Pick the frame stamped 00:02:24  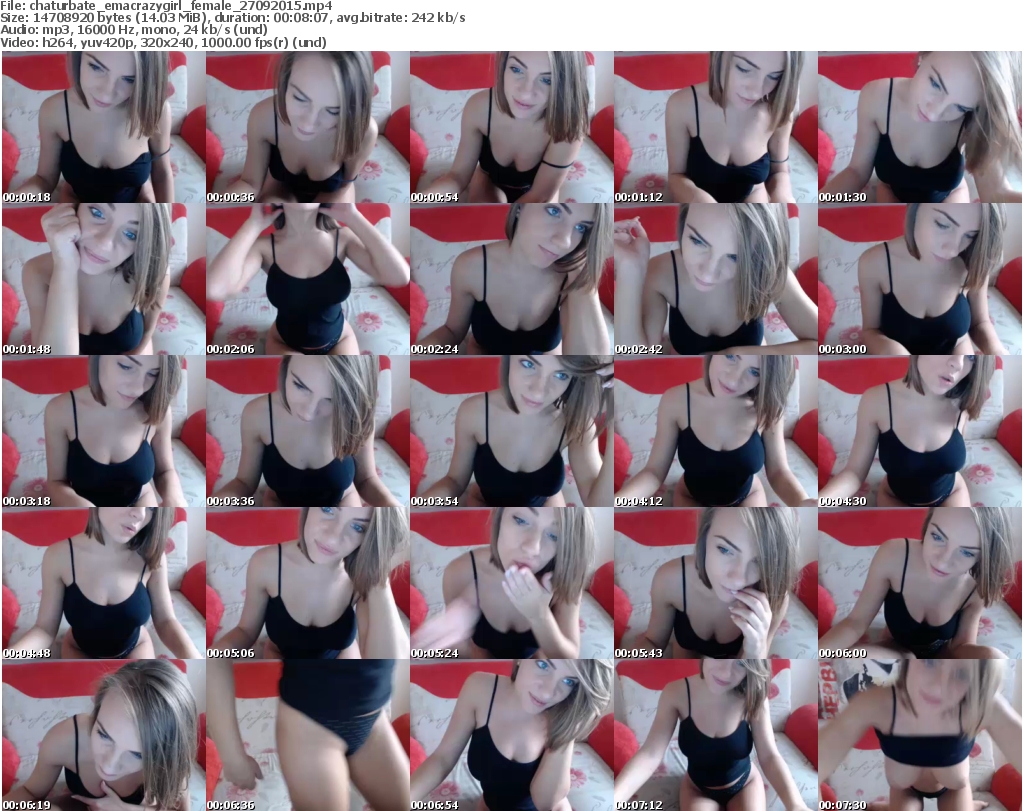[512, 279]
